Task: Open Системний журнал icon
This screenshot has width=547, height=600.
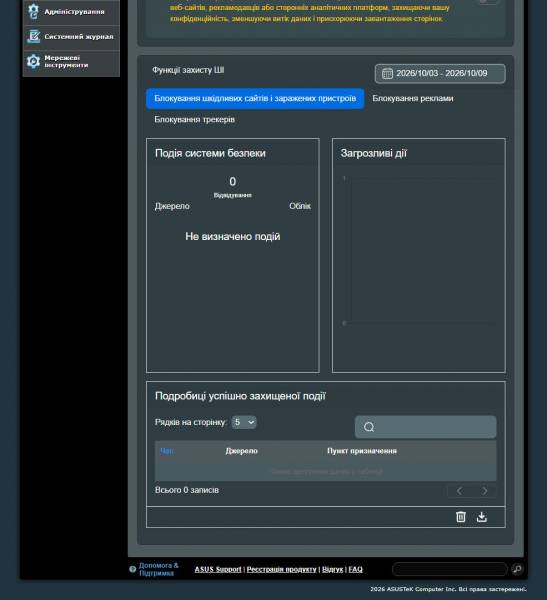Action: tap(33, 37)
